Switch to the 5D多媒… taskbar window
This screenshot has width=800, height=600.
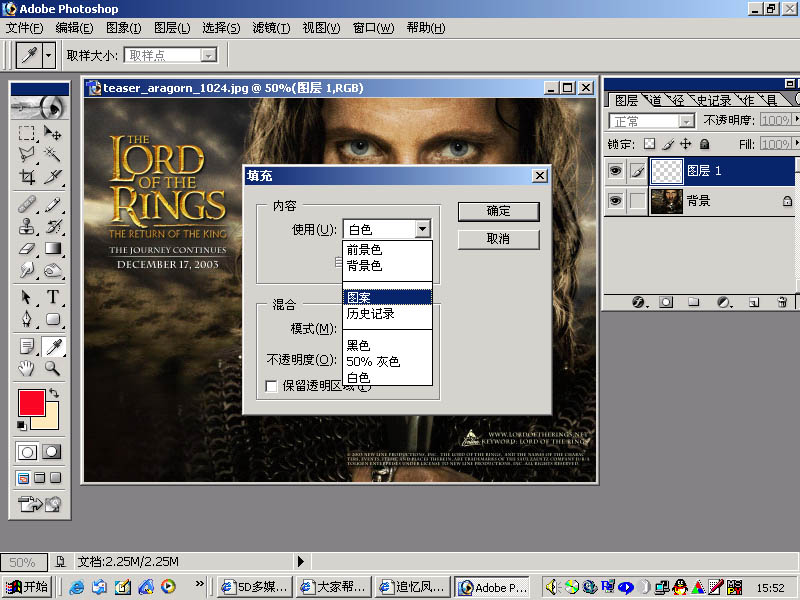pyautogui.click(x=256, y=587)
